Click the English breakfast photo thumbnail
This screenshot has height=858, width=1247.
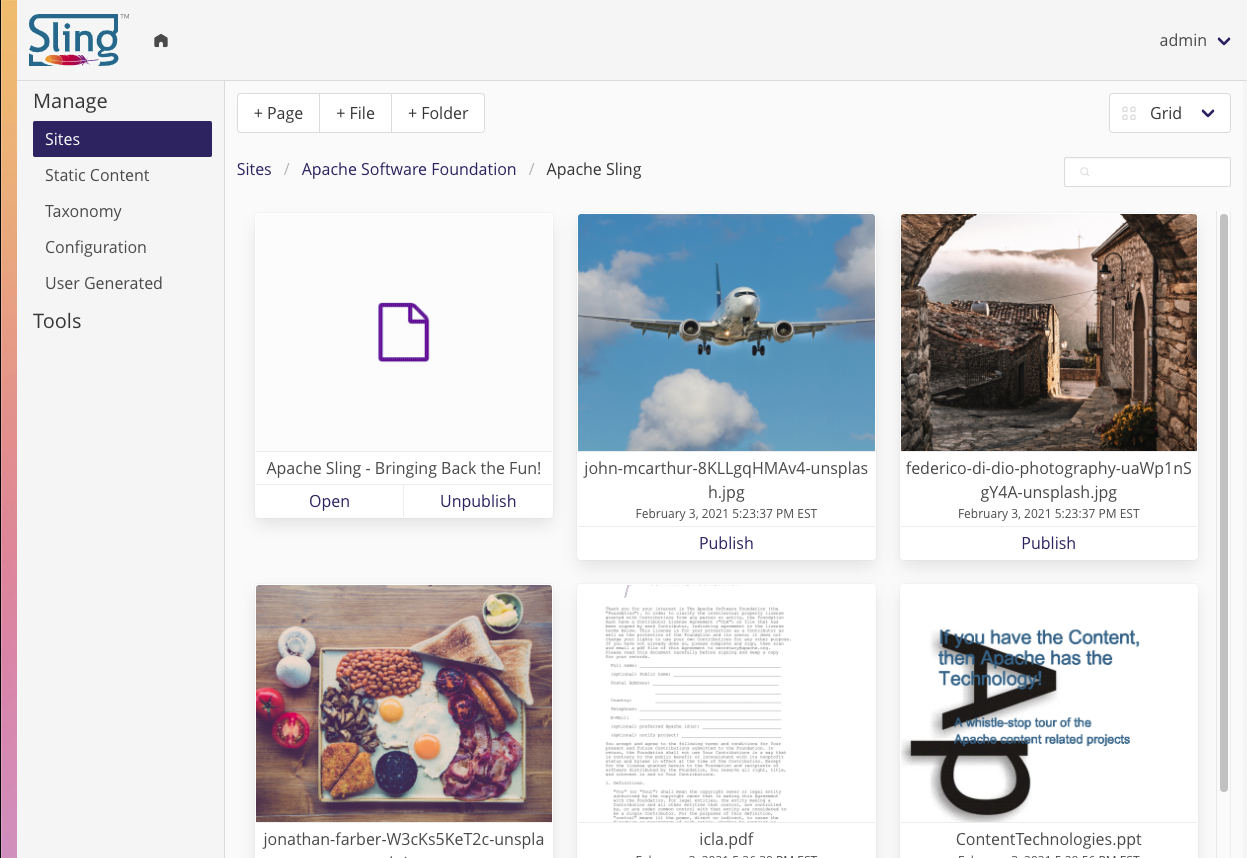404,703
